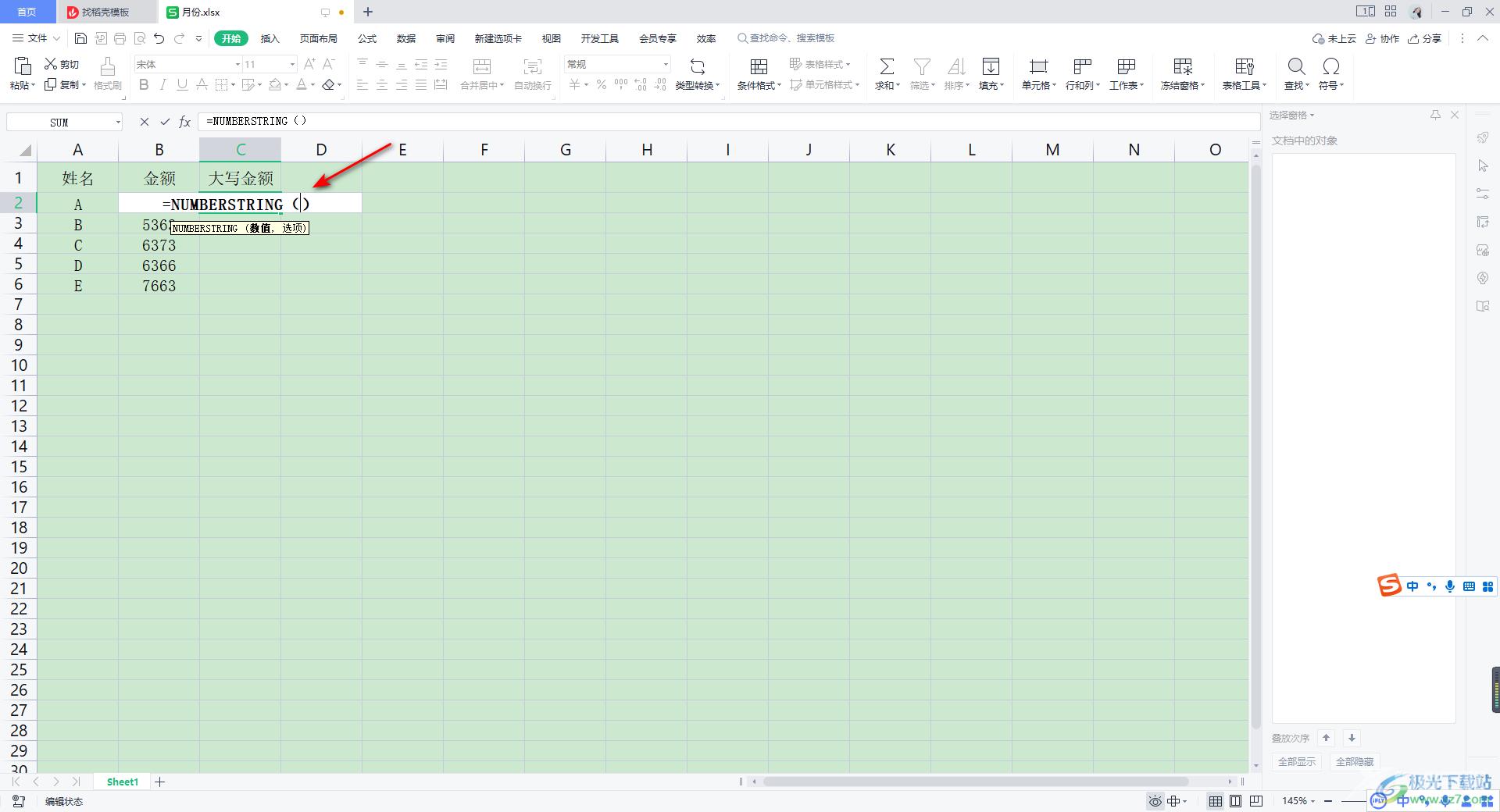Open the fill color picker
The image size is (1500, 812).
pos(275,84)
